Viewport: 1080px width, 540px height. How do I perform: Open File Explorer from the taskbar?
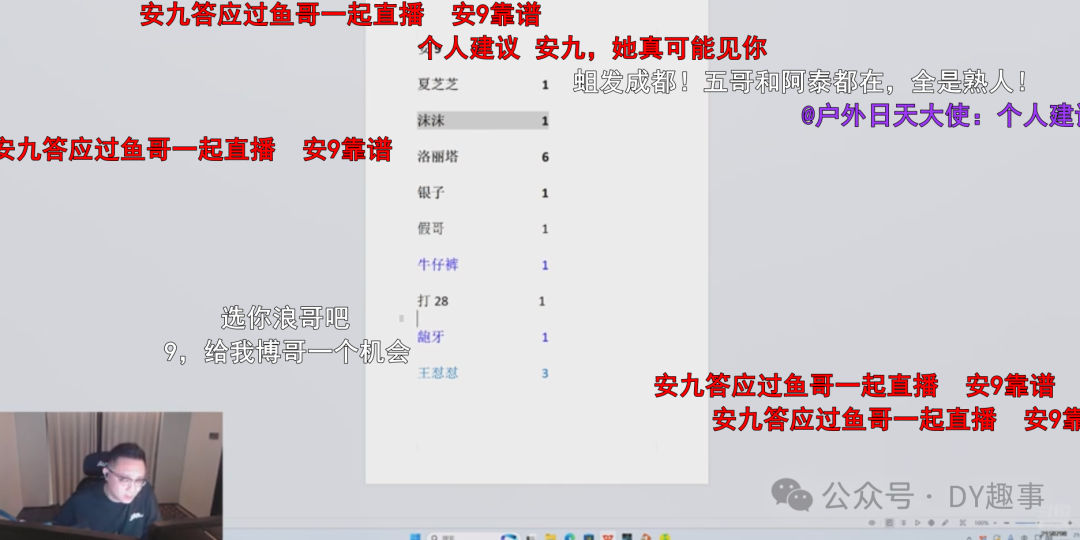(550, 537)
